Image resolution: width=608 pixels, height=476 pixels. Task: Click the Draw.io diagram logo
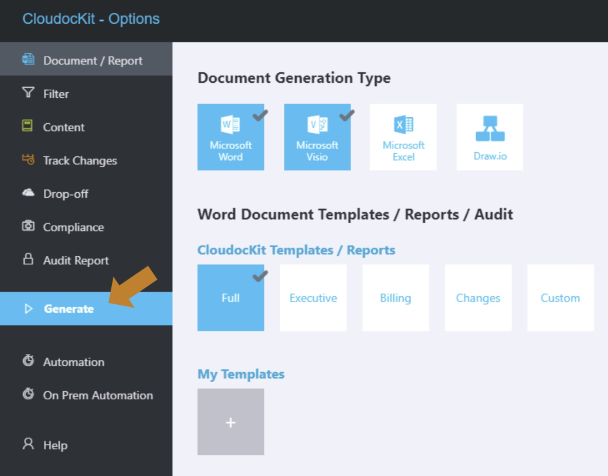coord(490,129)
